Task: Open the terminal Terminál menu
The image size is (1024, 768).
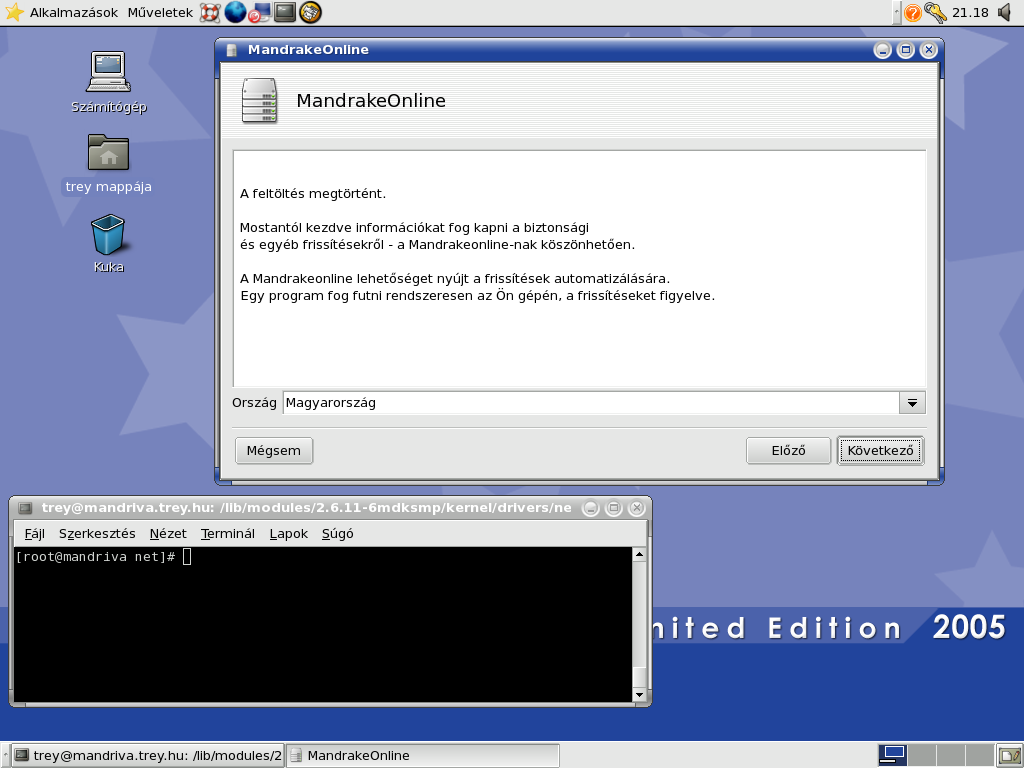Action: 228,534
